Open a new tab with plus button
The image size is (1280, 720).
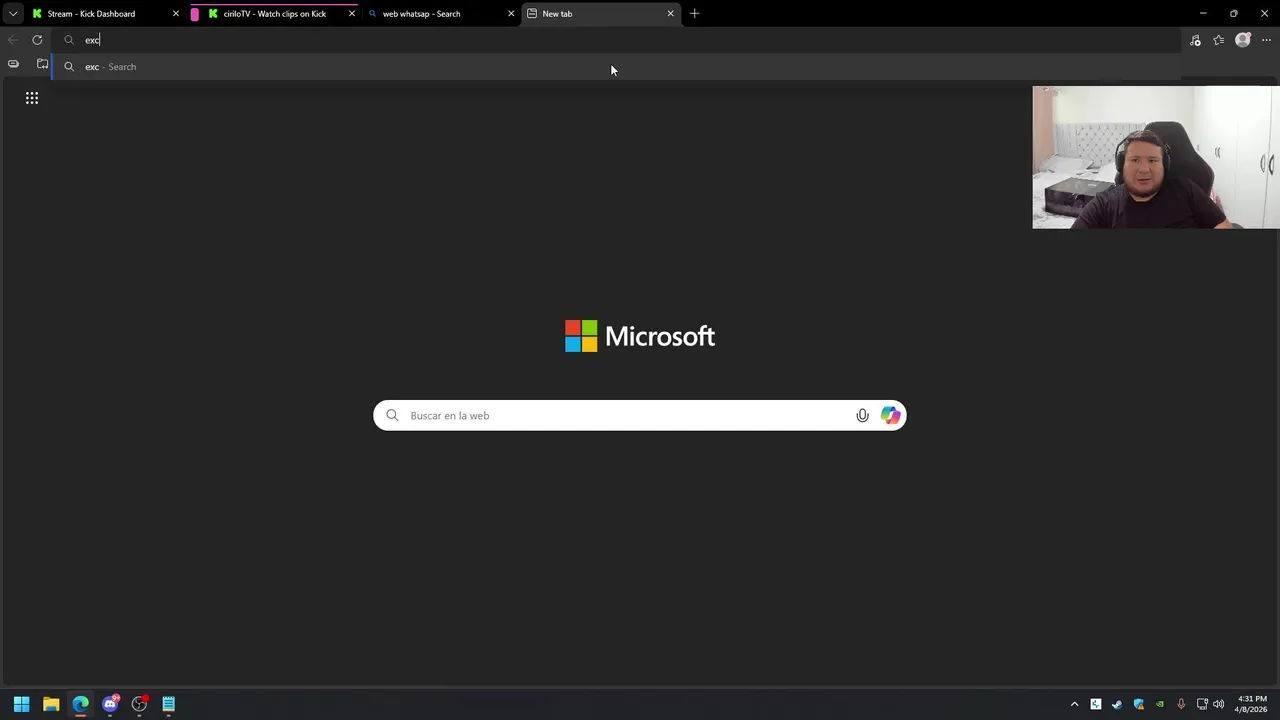pos(695,14)
